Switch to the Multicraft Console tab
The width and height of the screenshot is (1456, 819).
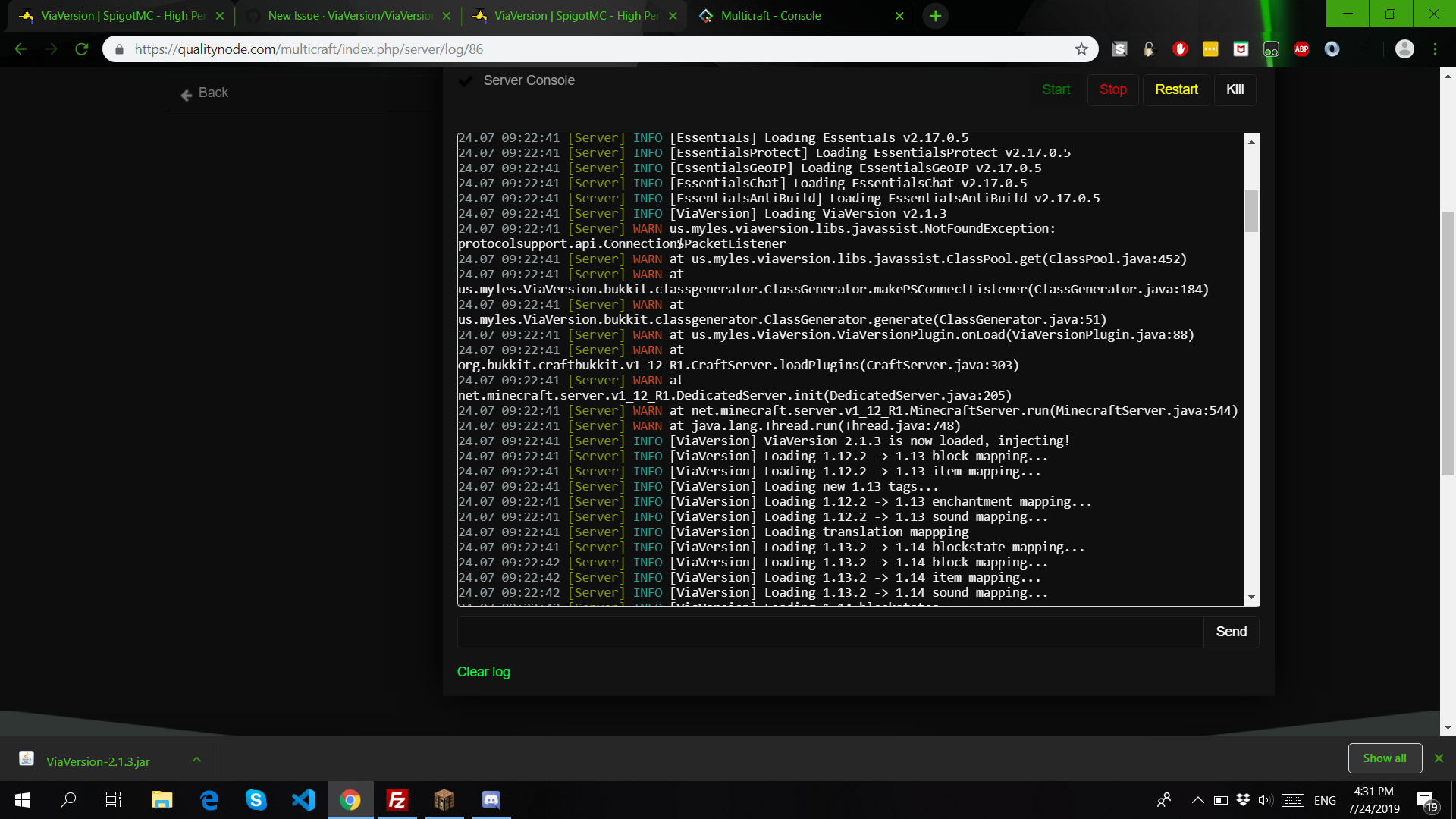773,15
